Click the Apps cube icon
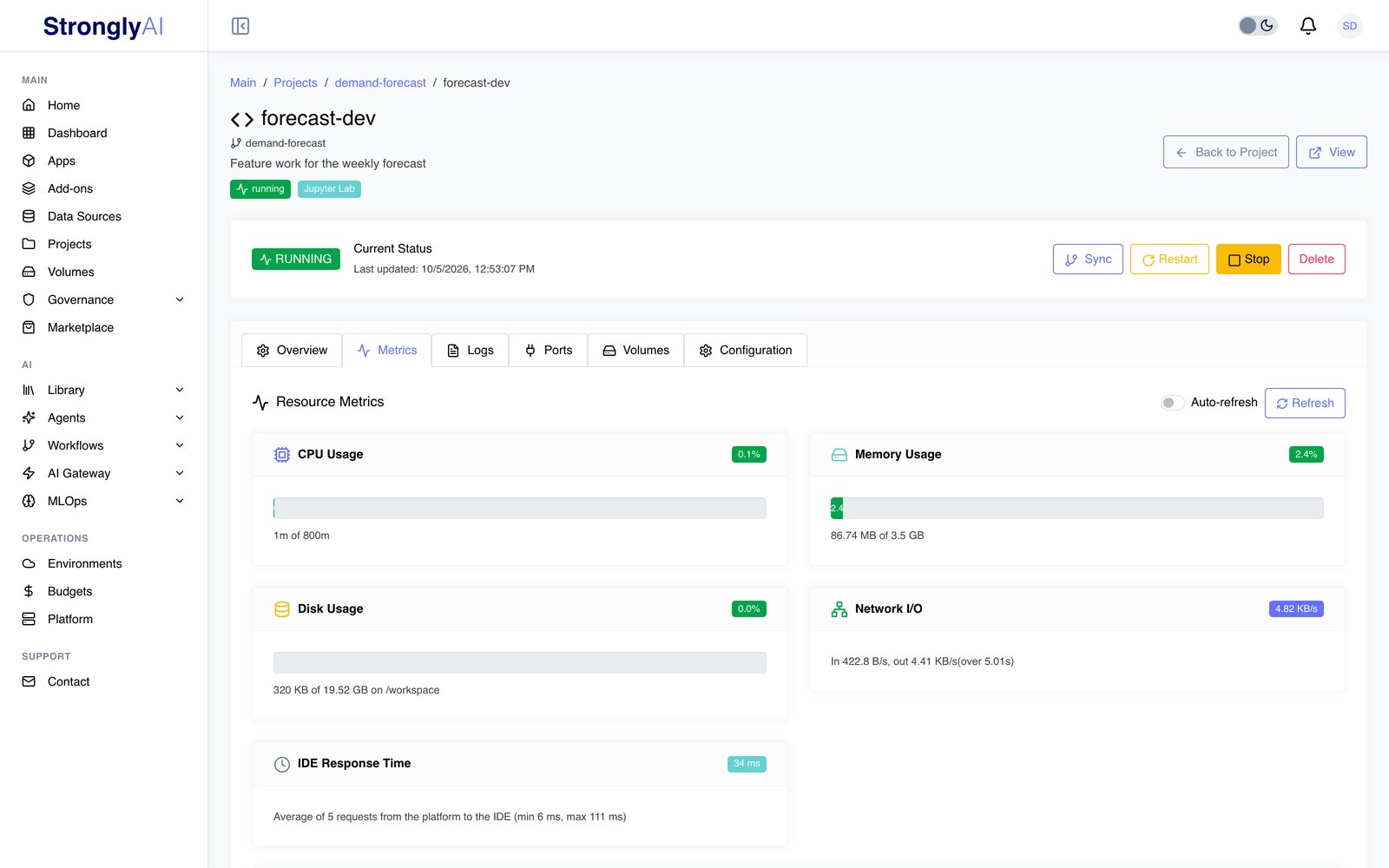The height and width of the screenshot is (868, 1389). pyautogui.click(x=29, y=161)
